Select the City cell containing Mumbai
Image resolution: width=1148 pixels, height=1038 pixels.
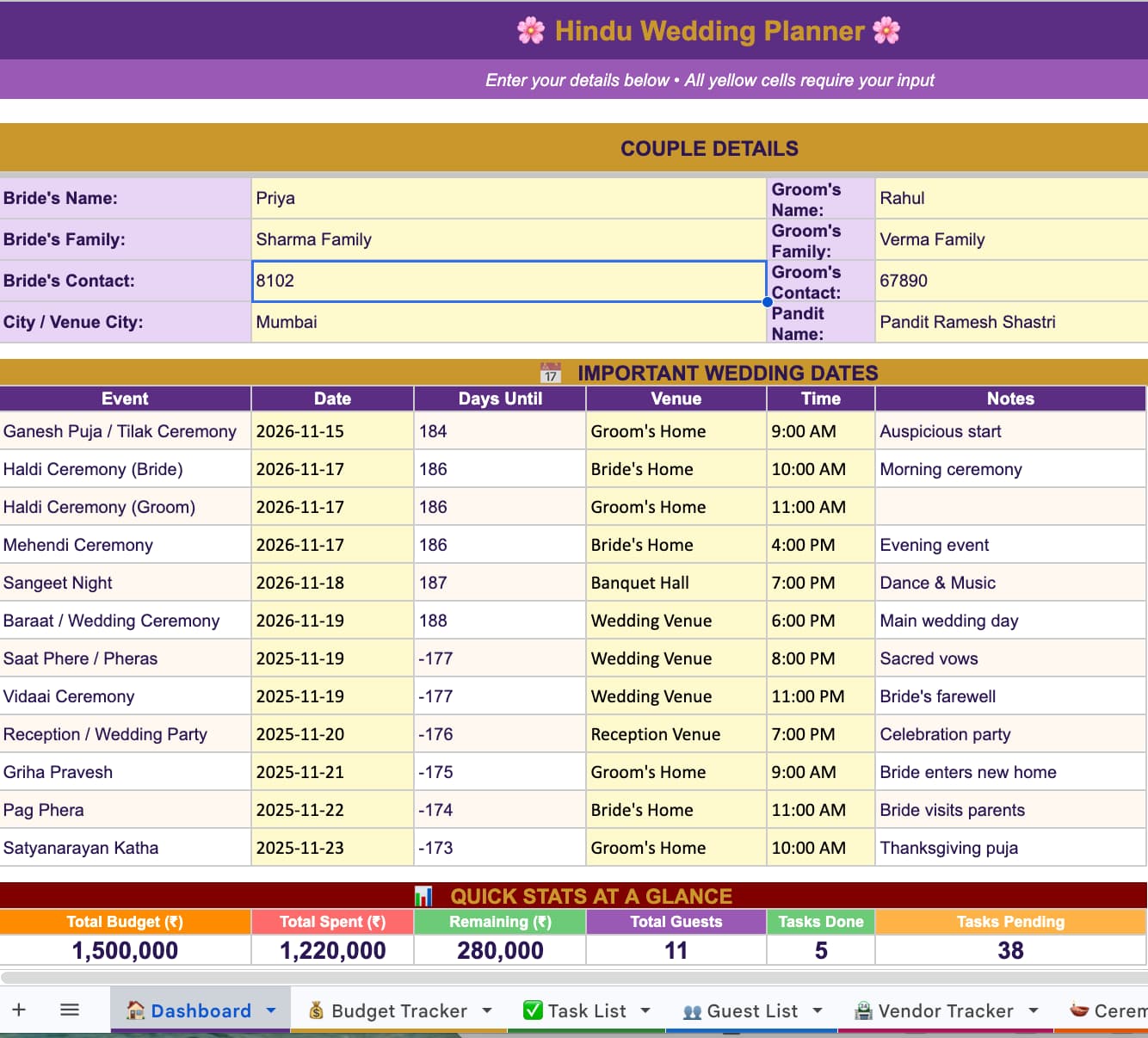pos(509,322)
